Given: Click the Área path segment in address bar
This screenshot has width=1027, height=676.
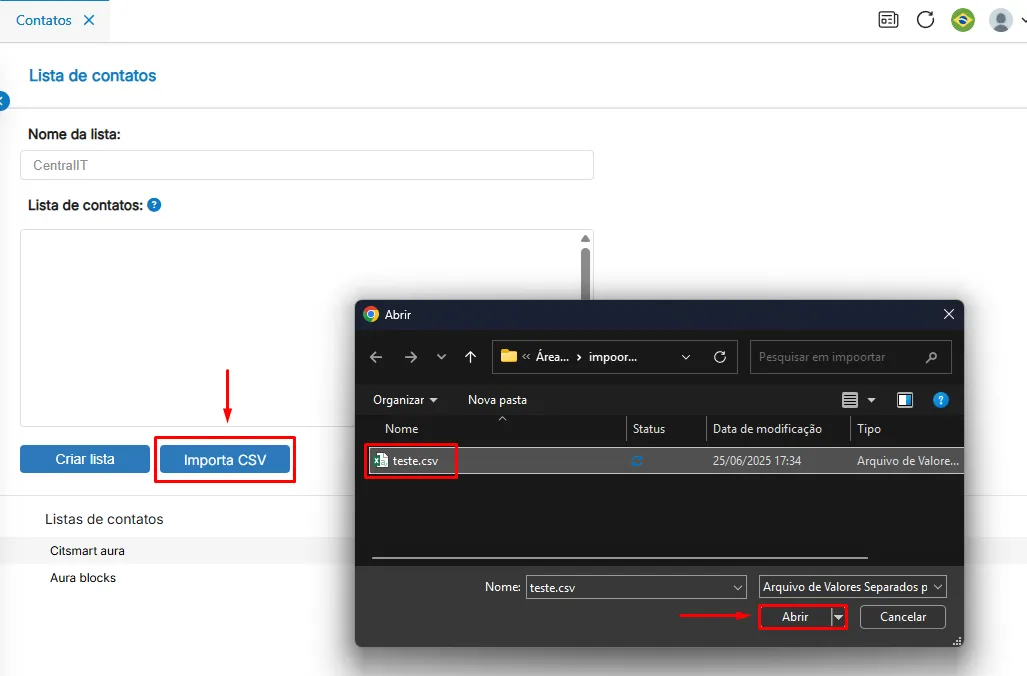Looking at the screenshot, I should 552,357.
